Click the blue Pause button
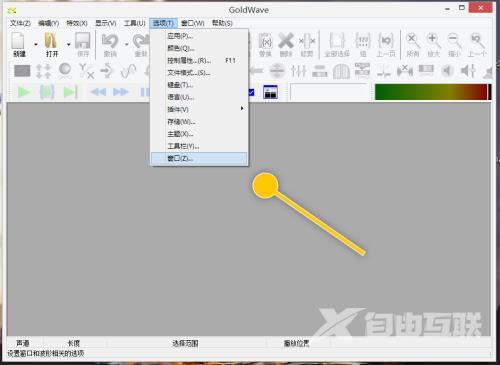500x365 pixels. [145, 92]
